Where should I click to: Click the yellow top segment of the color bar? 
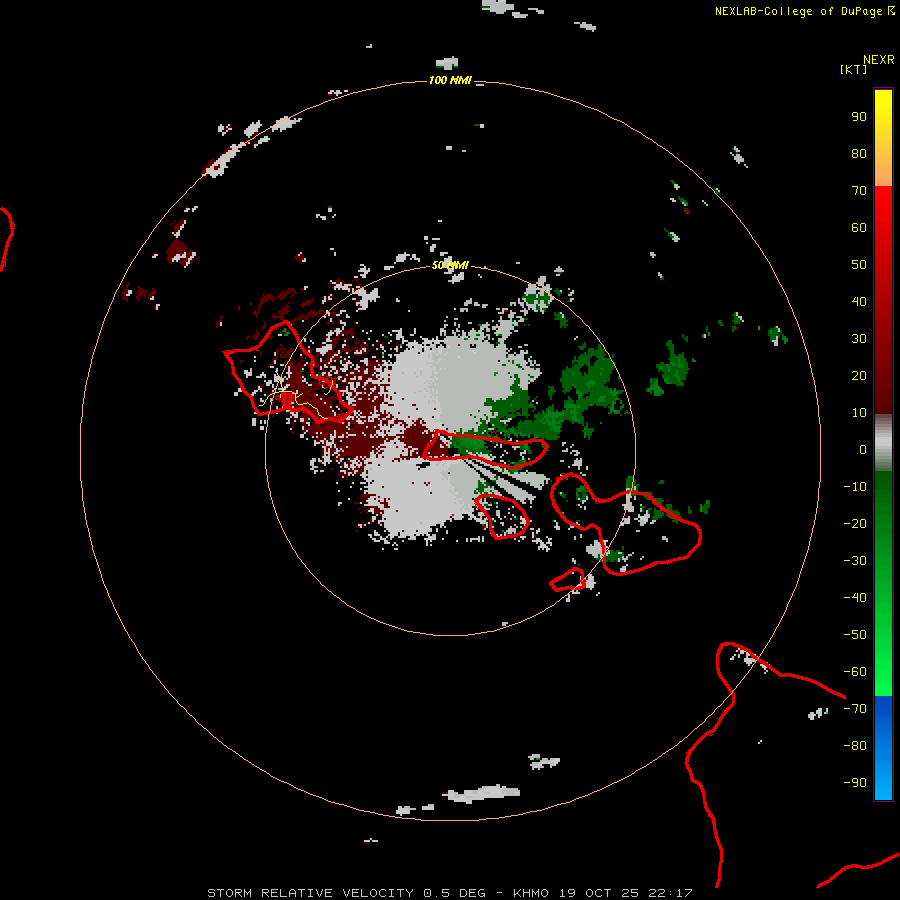pyautogui.click(x=883, y=138)
